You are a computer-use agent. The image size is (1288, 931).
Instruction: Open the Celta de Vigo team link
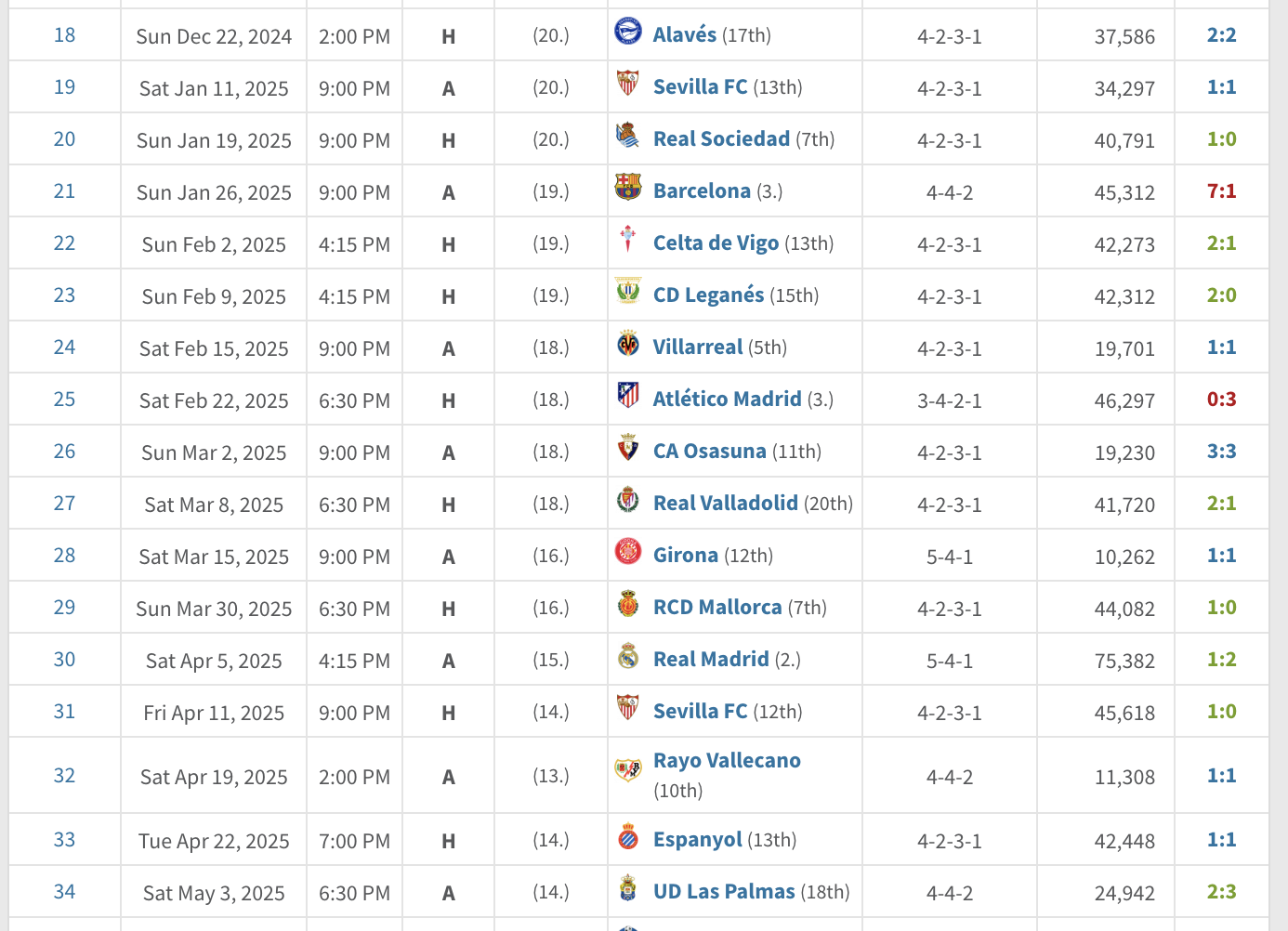716,243
